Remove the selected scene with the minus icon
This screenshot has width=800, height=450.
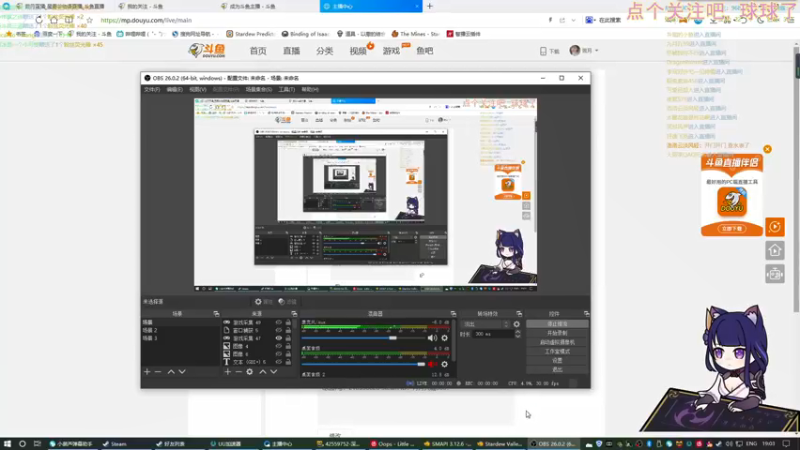[x=158, y=372]
